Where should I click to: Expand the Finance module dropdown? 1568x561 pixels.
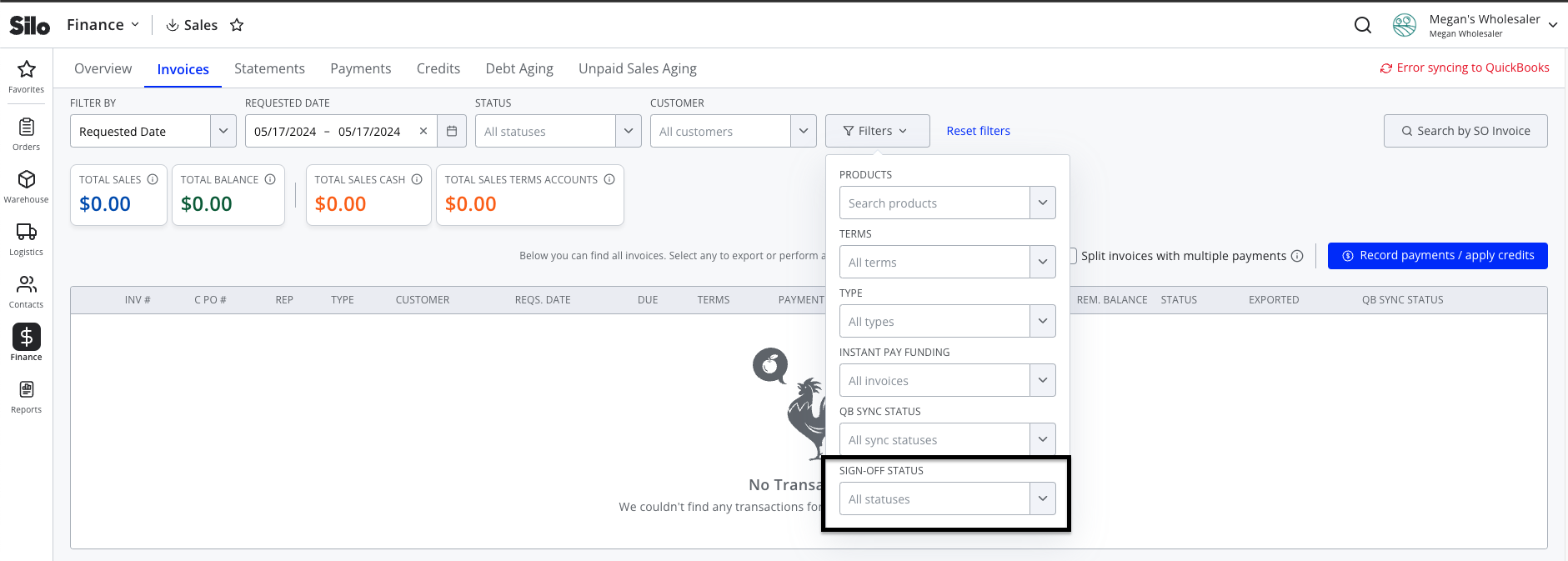(x=103, y=25)
